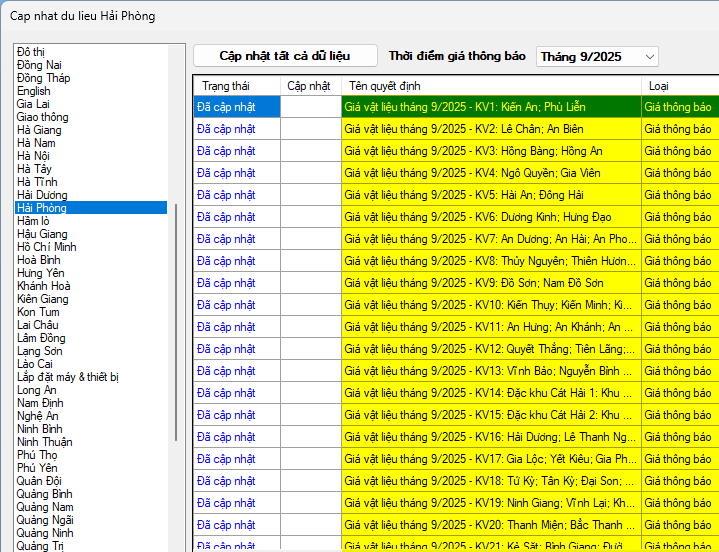This screenshot has height=552, width=719.
Task: Click 'Giá thông báo' cell in KV9 row
Action: (677, 283)
